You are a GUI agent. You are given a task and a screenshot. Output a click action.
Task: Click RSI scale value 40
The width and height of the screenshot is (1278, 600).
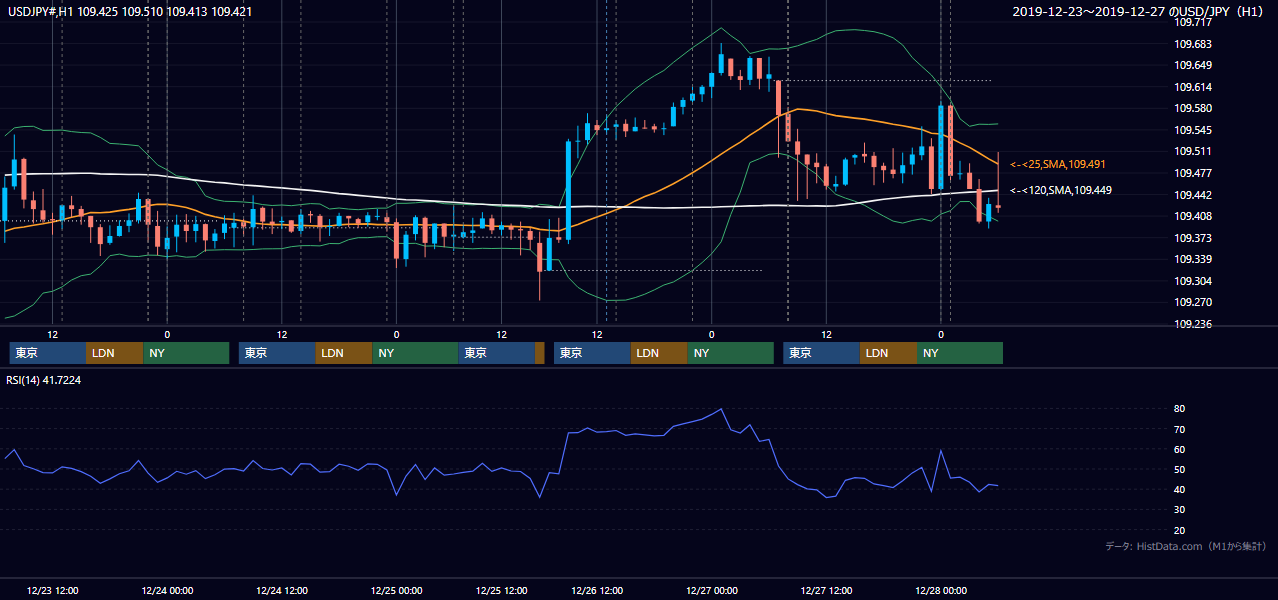[1180, 489]
